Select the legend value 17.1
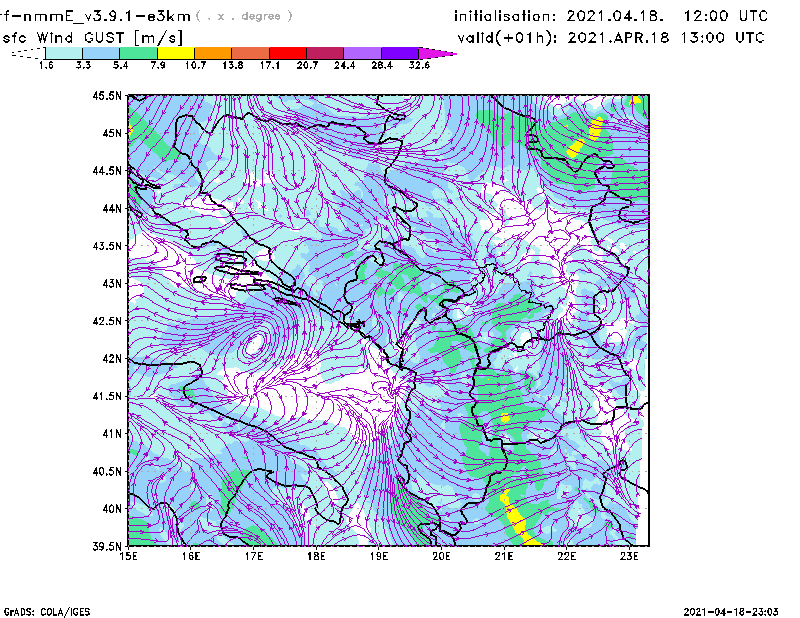Screen dimensions: 800x618 (269, 65)
